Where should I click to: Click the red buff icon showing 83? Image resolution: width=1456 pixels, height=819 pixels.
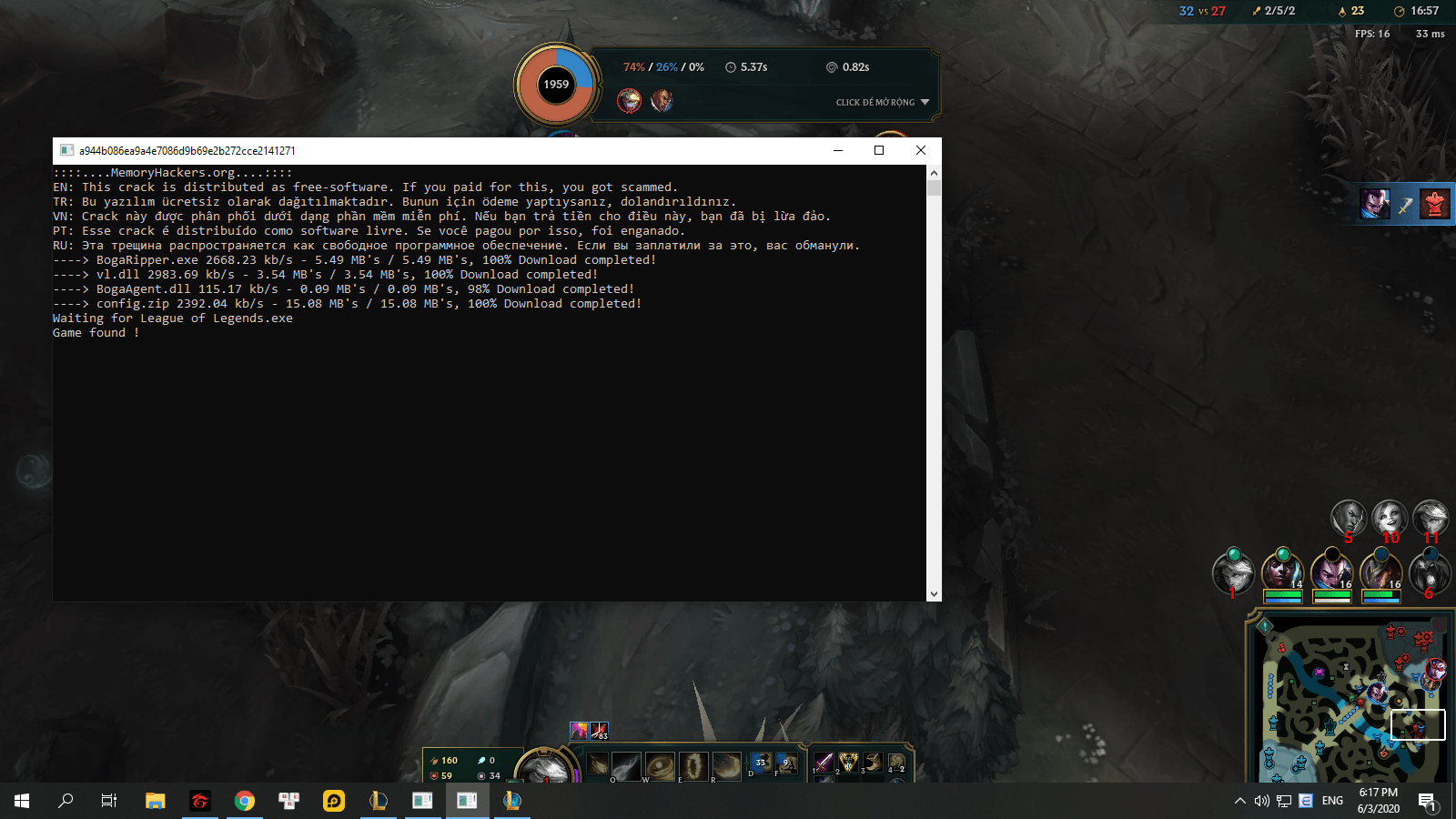tap(599, 731)
